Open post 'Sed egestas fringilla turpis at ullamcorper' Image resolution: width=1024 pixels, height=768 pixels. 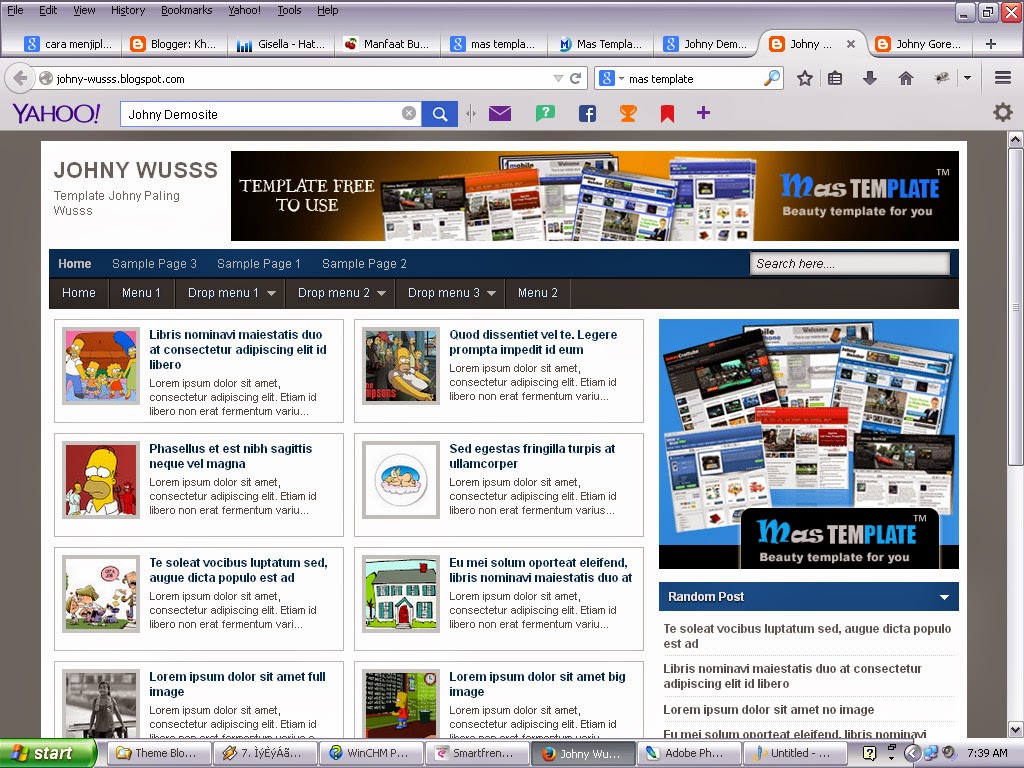tap(532, 456)
